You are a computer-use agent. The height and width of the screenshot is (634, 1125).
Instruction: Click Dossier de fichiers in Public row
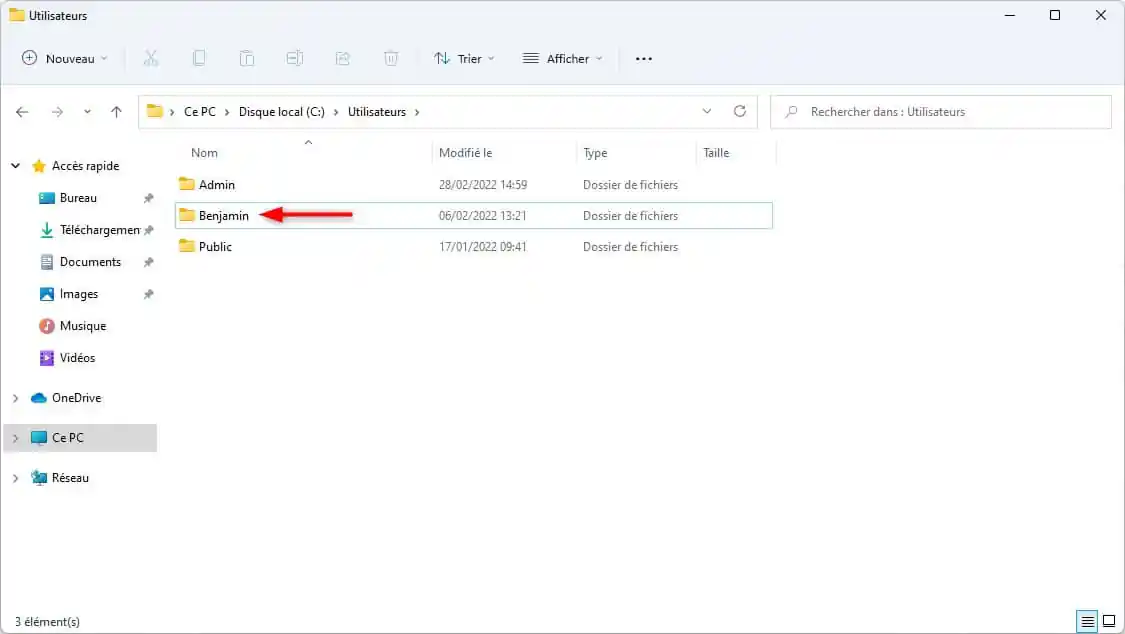(630, 246)
